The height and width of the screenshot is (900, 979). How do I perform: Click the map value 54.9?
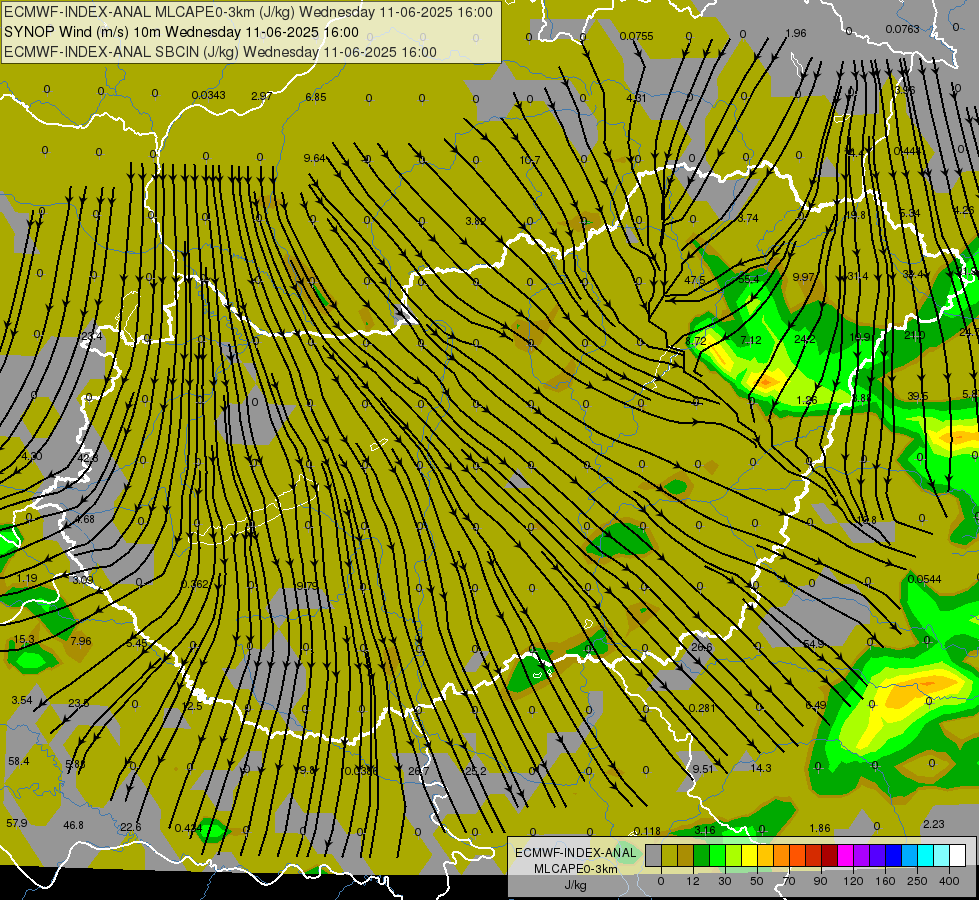(813, 644)
